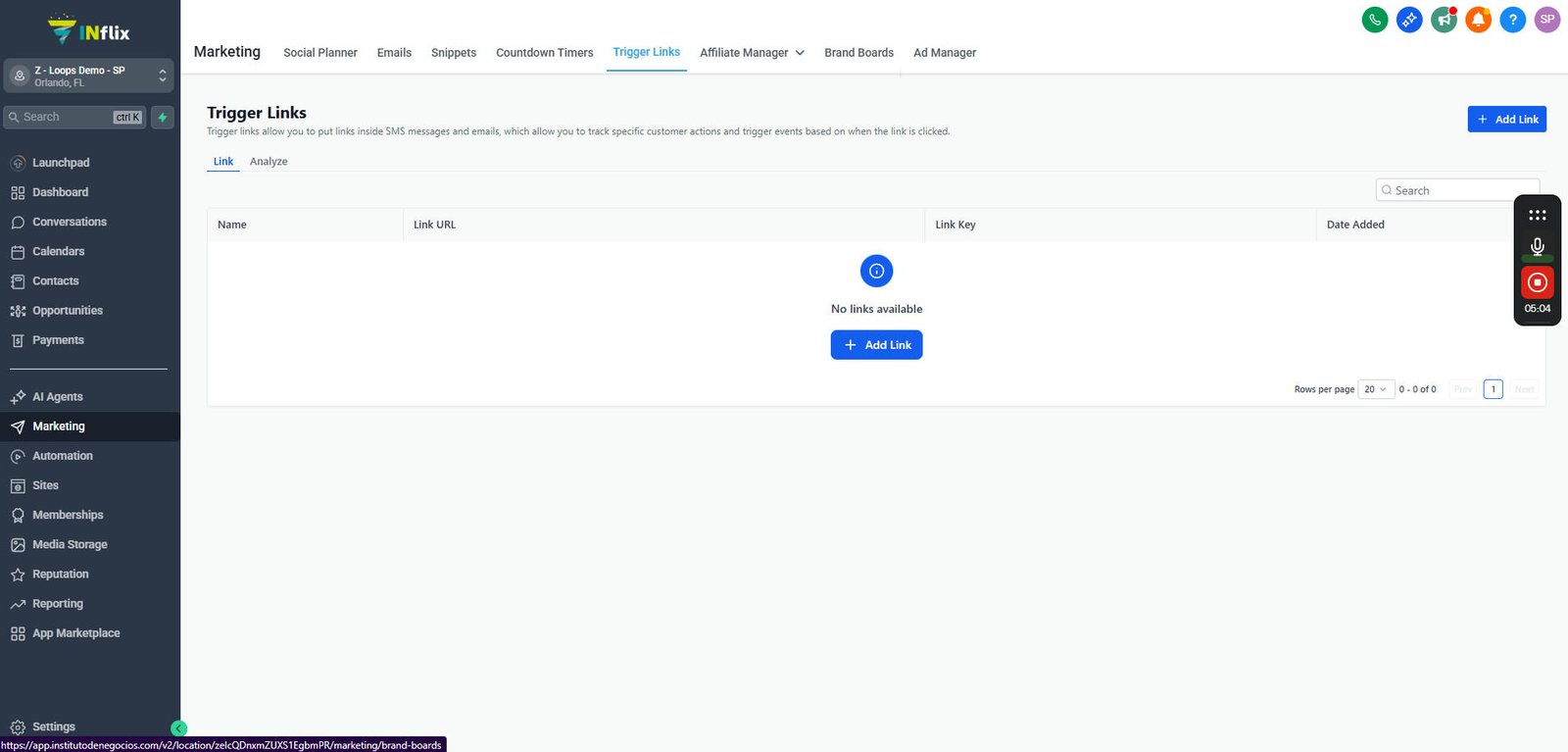
Task: Open the megaphone announcements icon
Action: (x=1444, y=19)
